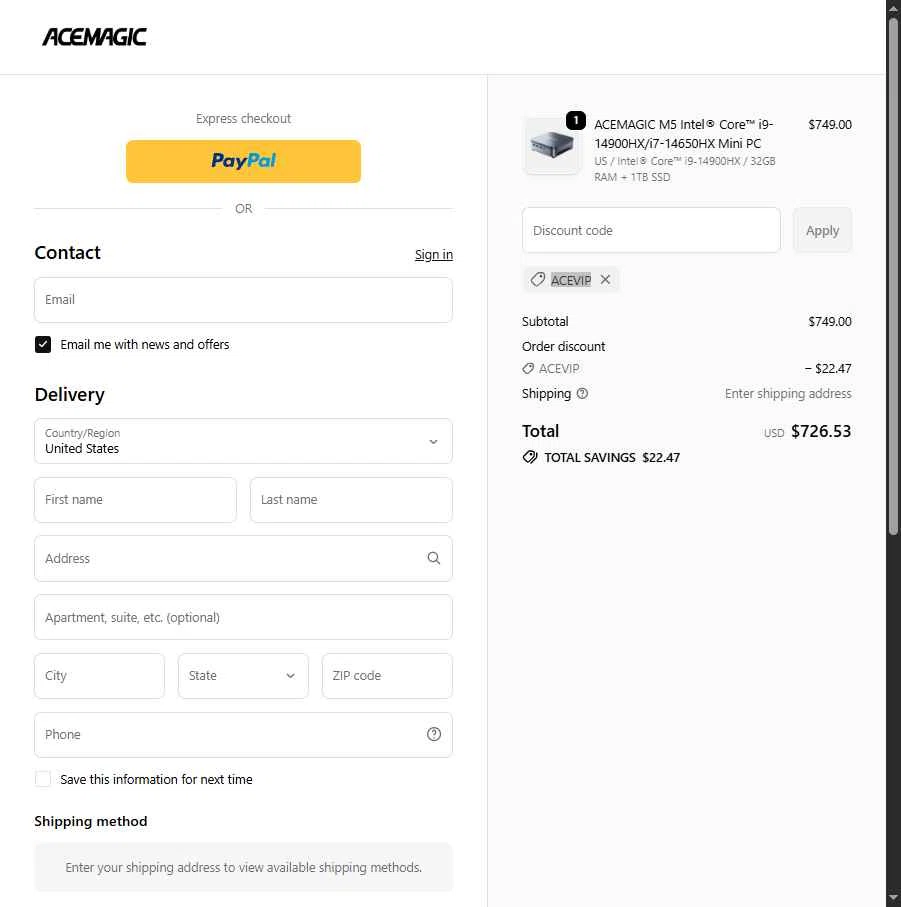The image size is (901, 907).
Task: Open the Country/Region dropdown
Action: (x=243, y=441)
